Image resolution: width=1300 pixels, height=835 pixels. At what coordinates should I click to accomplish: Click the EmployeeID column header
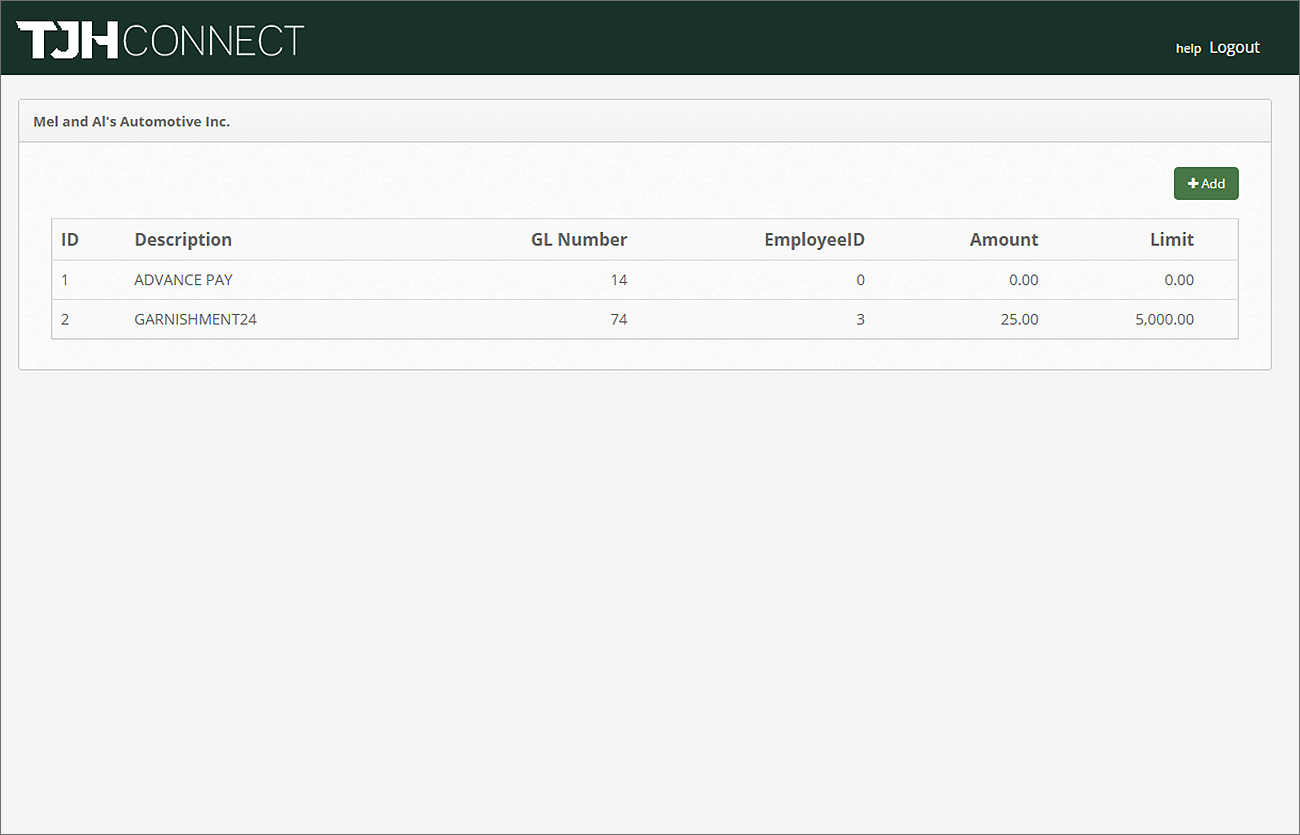pos(814,239)
